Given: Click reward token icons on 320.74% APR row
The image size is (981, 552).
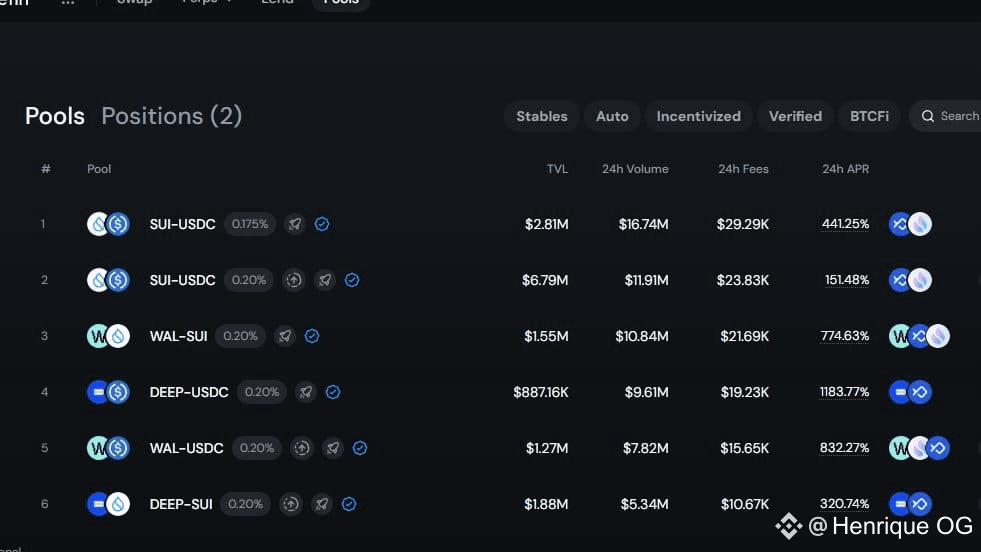Looking at the screenshot, I should [x=910, y=504].
